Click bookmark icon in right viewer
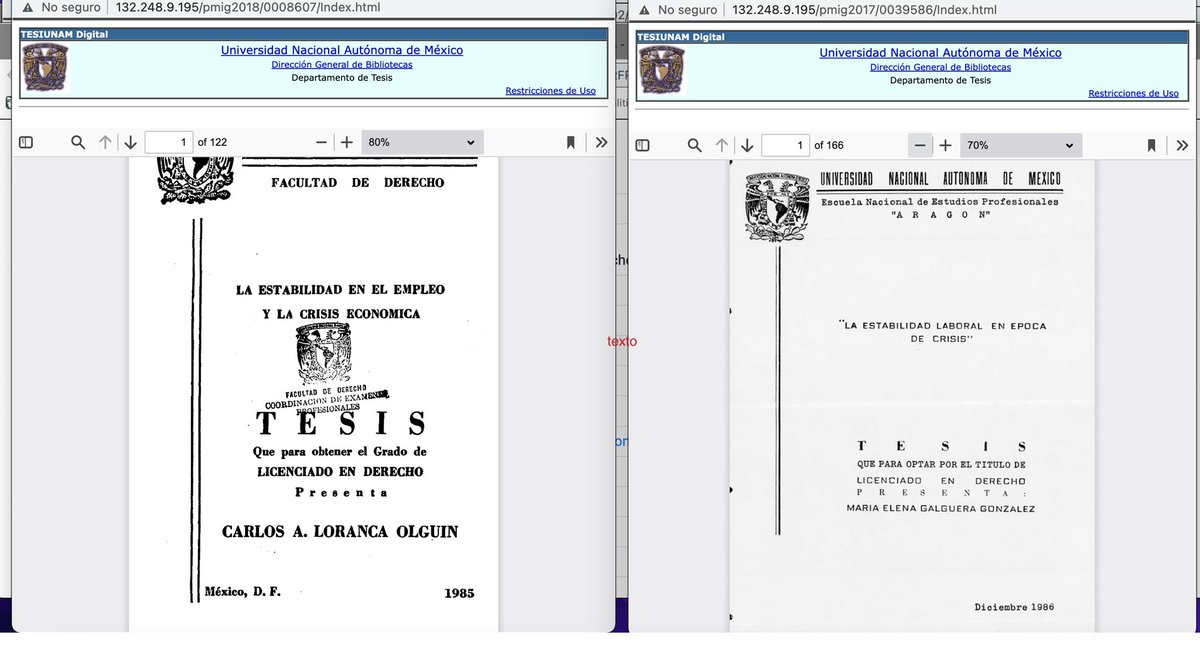 1152,145
